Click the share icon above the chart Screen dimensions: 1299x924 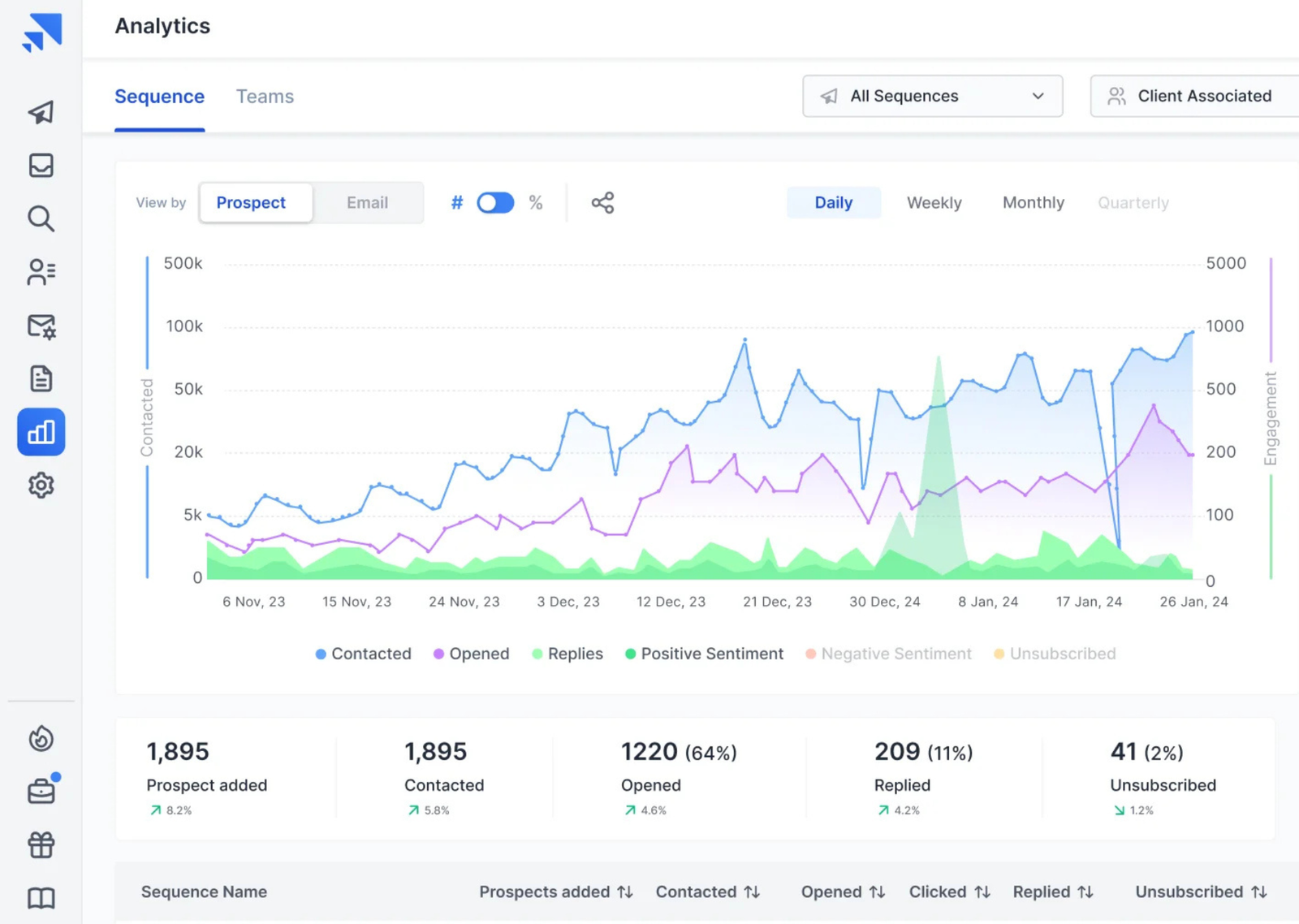click(602, 203)
